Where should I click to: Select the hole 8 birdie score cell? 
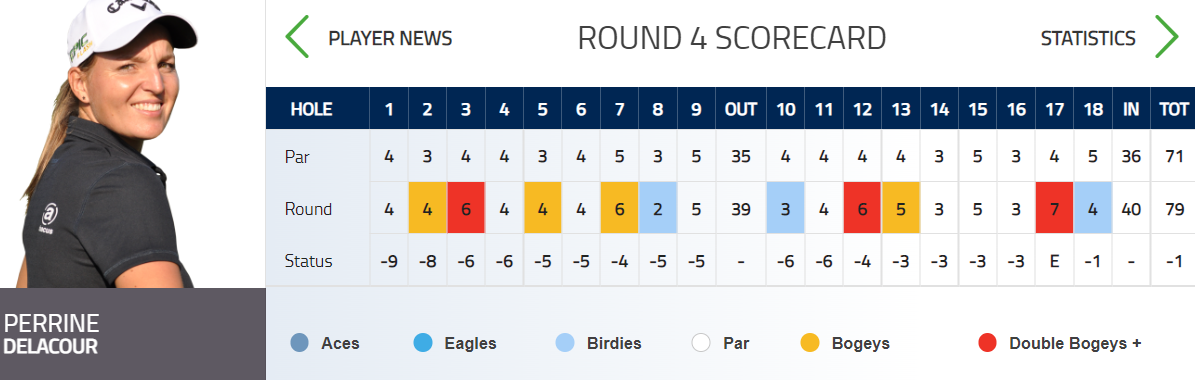pyautogui.click(x=658, y=208)
